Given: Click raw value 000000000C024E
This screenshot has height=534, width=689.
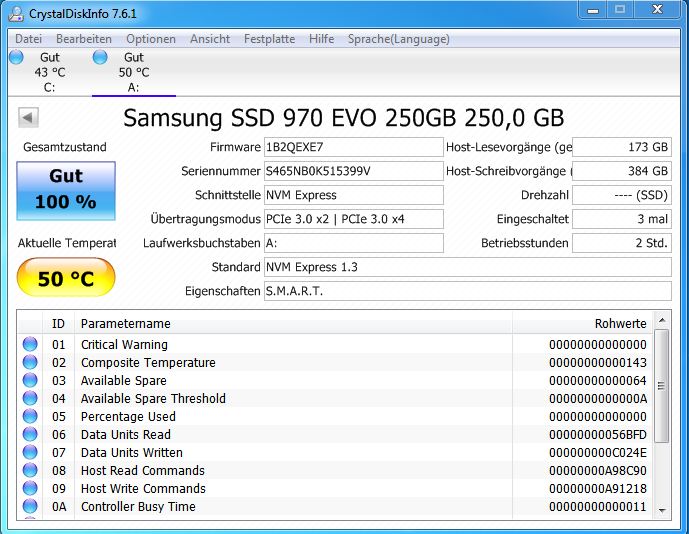Looking at the screenshot, I should (598, 453).
